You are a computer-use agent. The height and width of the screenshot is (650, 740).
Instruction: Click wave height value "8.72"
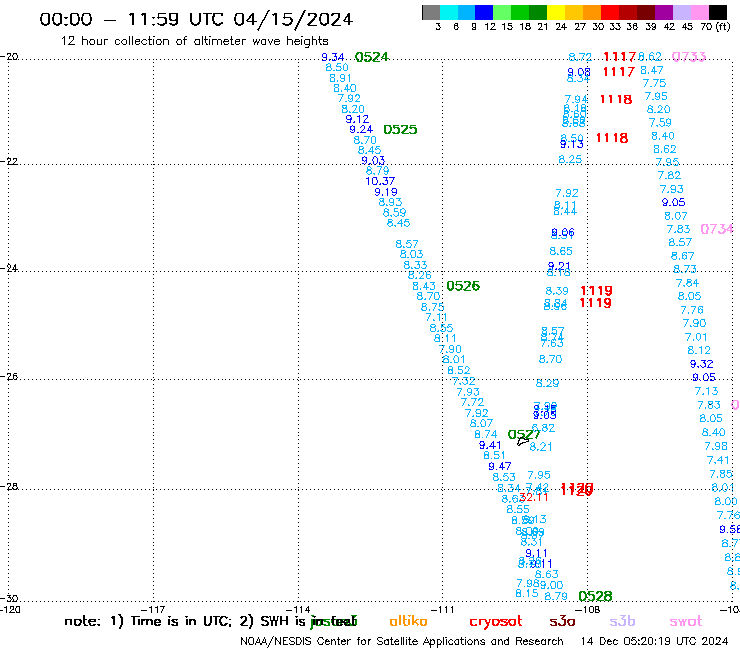[x=580, y=57]
